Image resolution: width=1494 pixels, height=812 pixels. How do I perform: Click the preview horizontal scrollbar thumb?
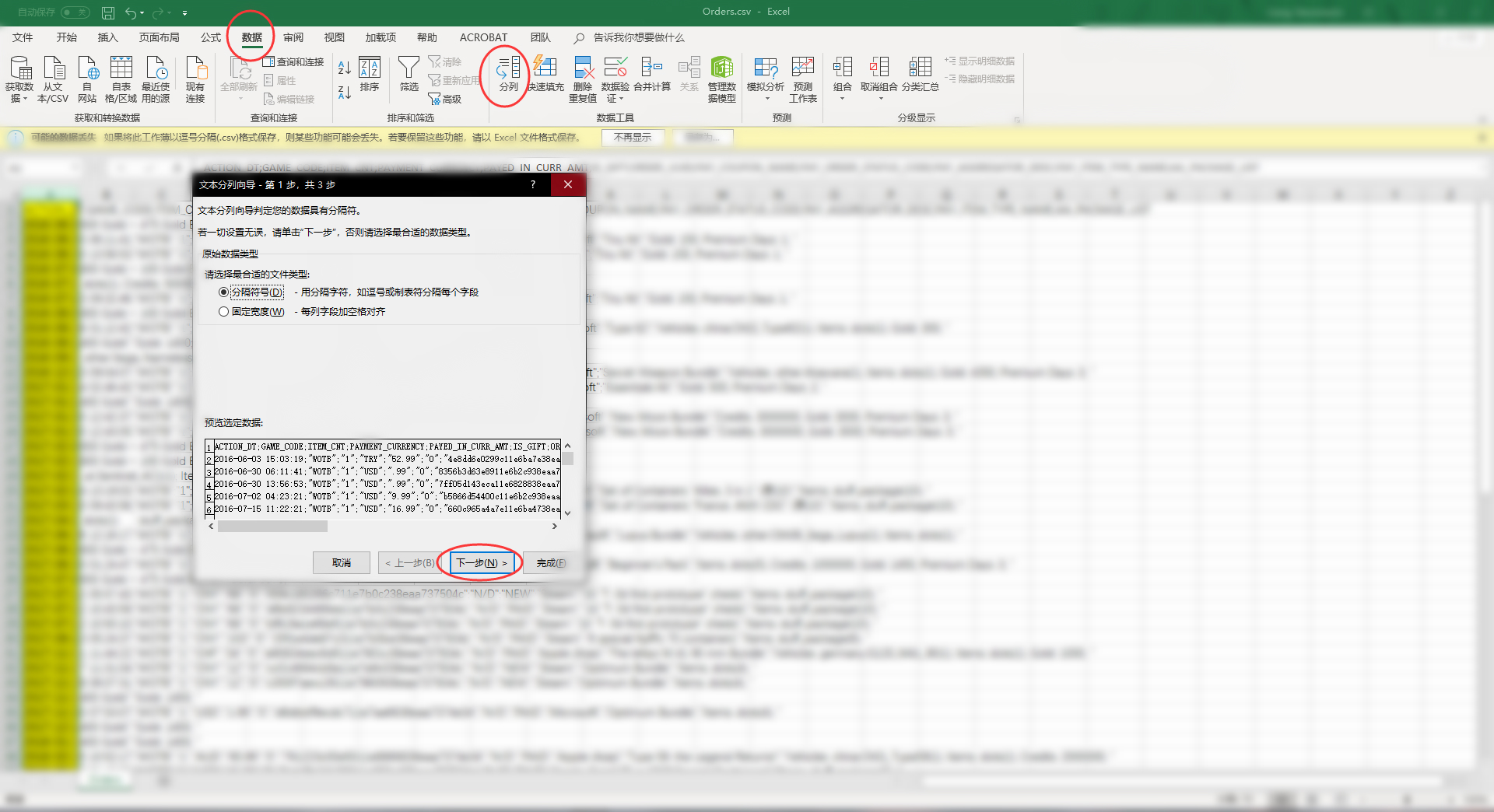pos(272,527)
